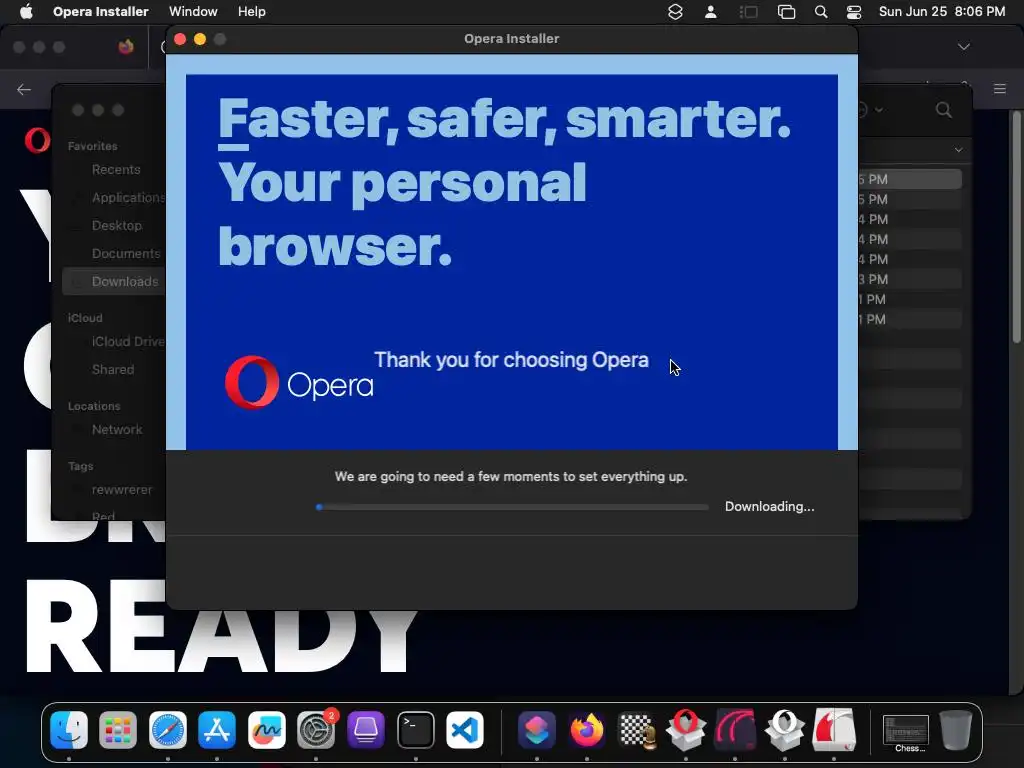Open the Trash in the Dock
Viewport: 1024px width, 768px height.
(955, 729)
